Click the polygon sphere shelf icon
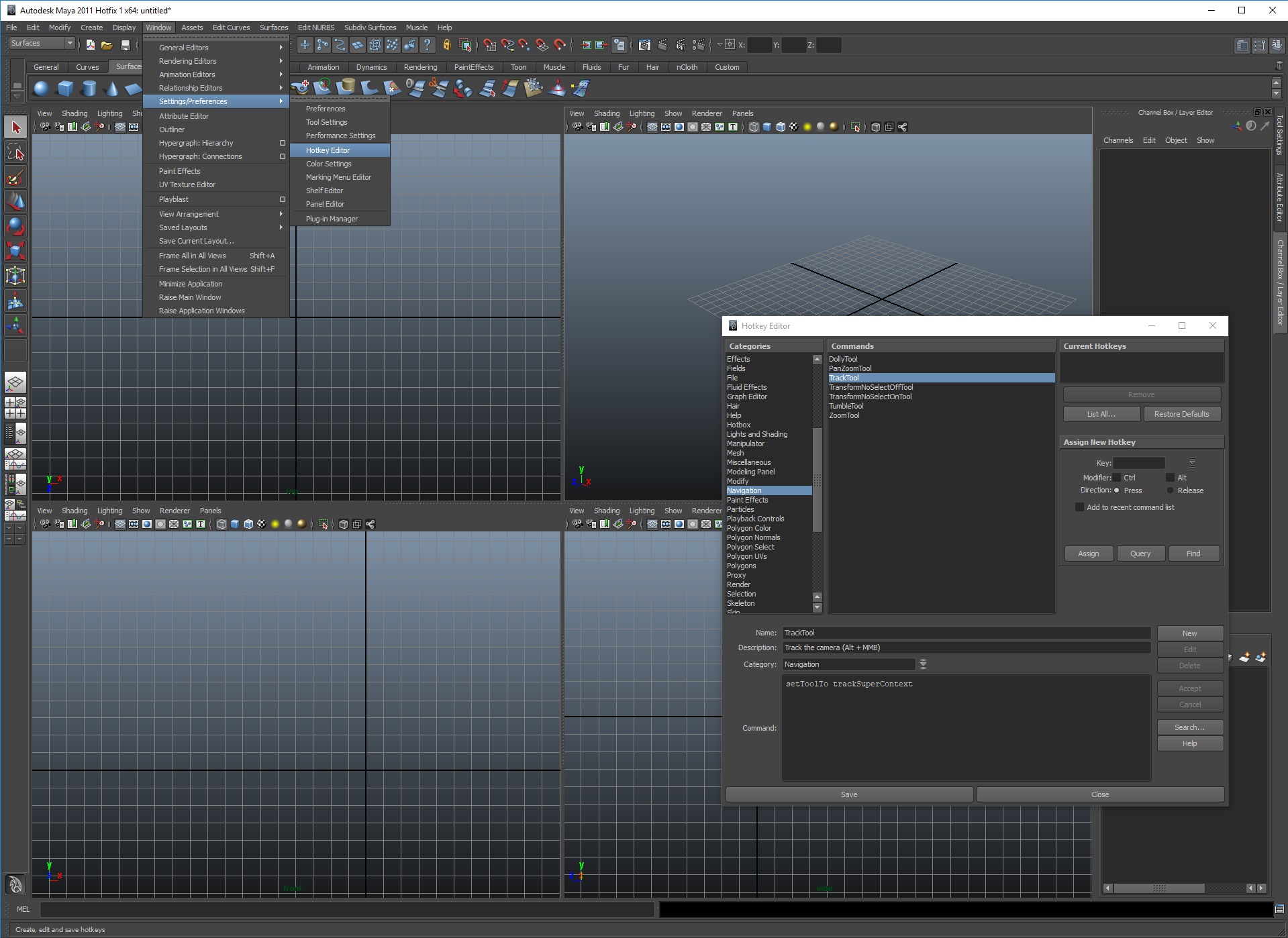Screen dimensions: 1288x938 pos(42,88)
